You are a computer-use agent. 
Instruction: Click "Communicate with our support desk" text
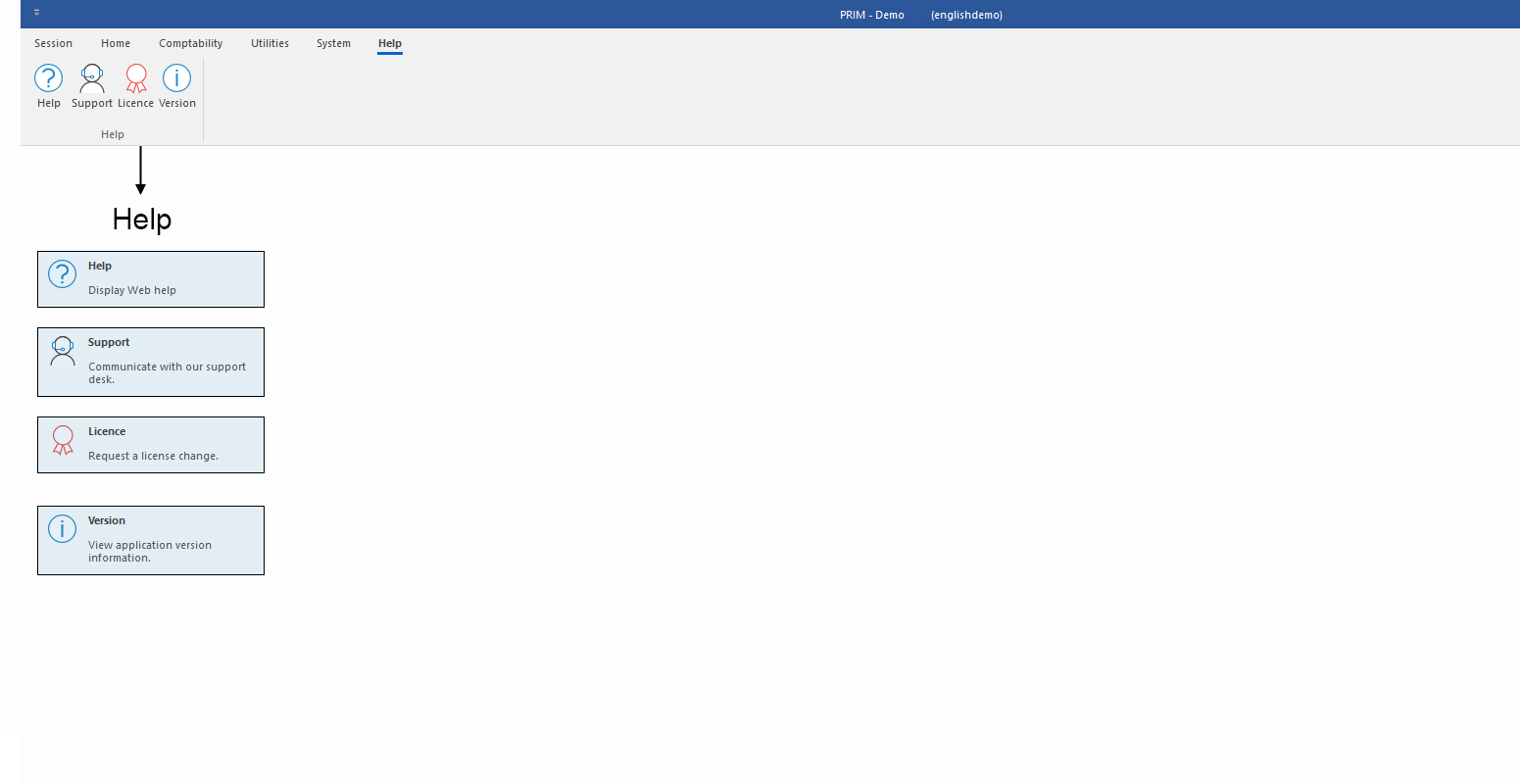pos(167,372)
